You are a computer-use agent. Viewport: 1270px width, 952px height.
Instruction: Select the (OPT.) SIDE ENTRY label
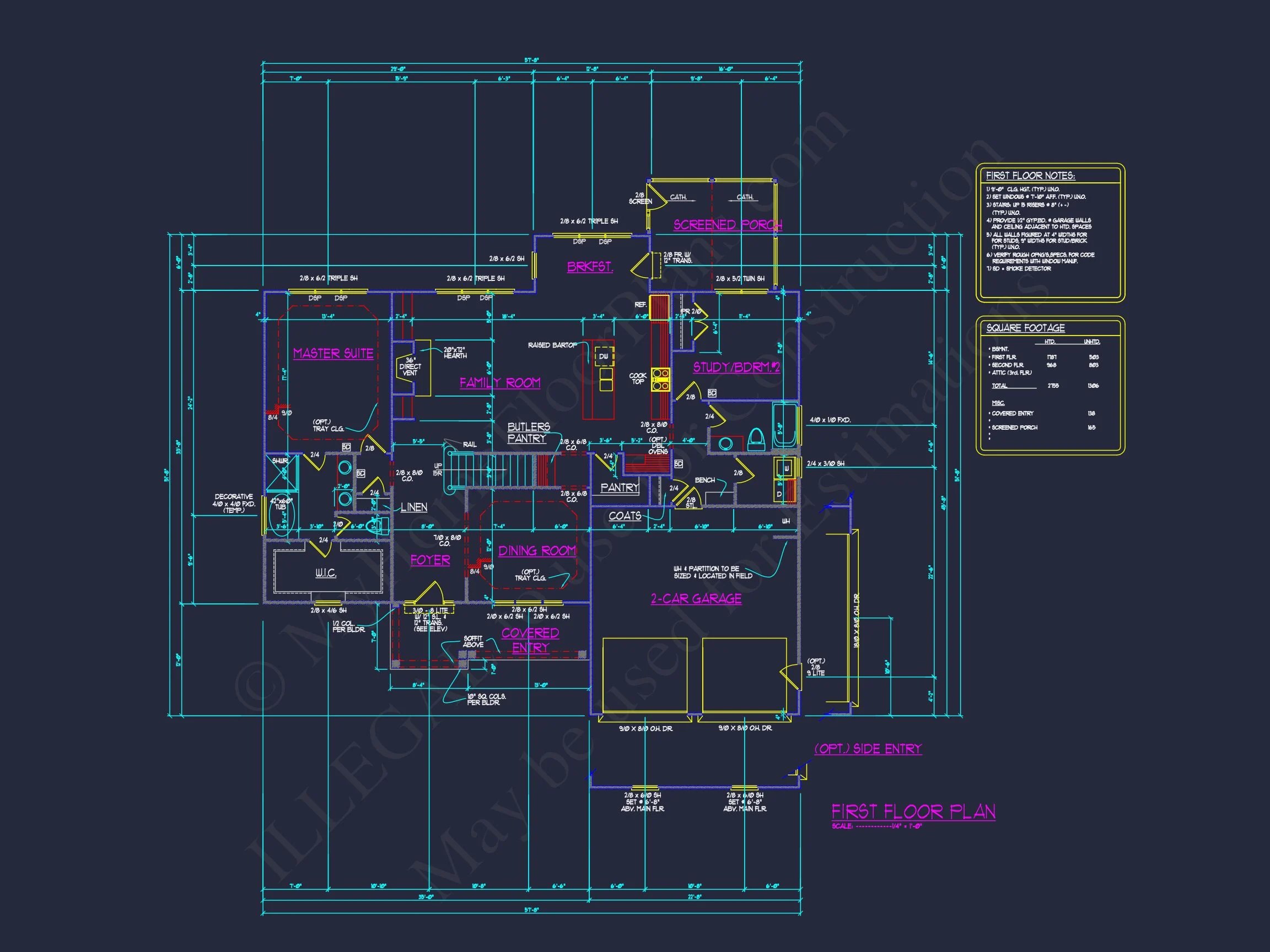coord(868,748)
